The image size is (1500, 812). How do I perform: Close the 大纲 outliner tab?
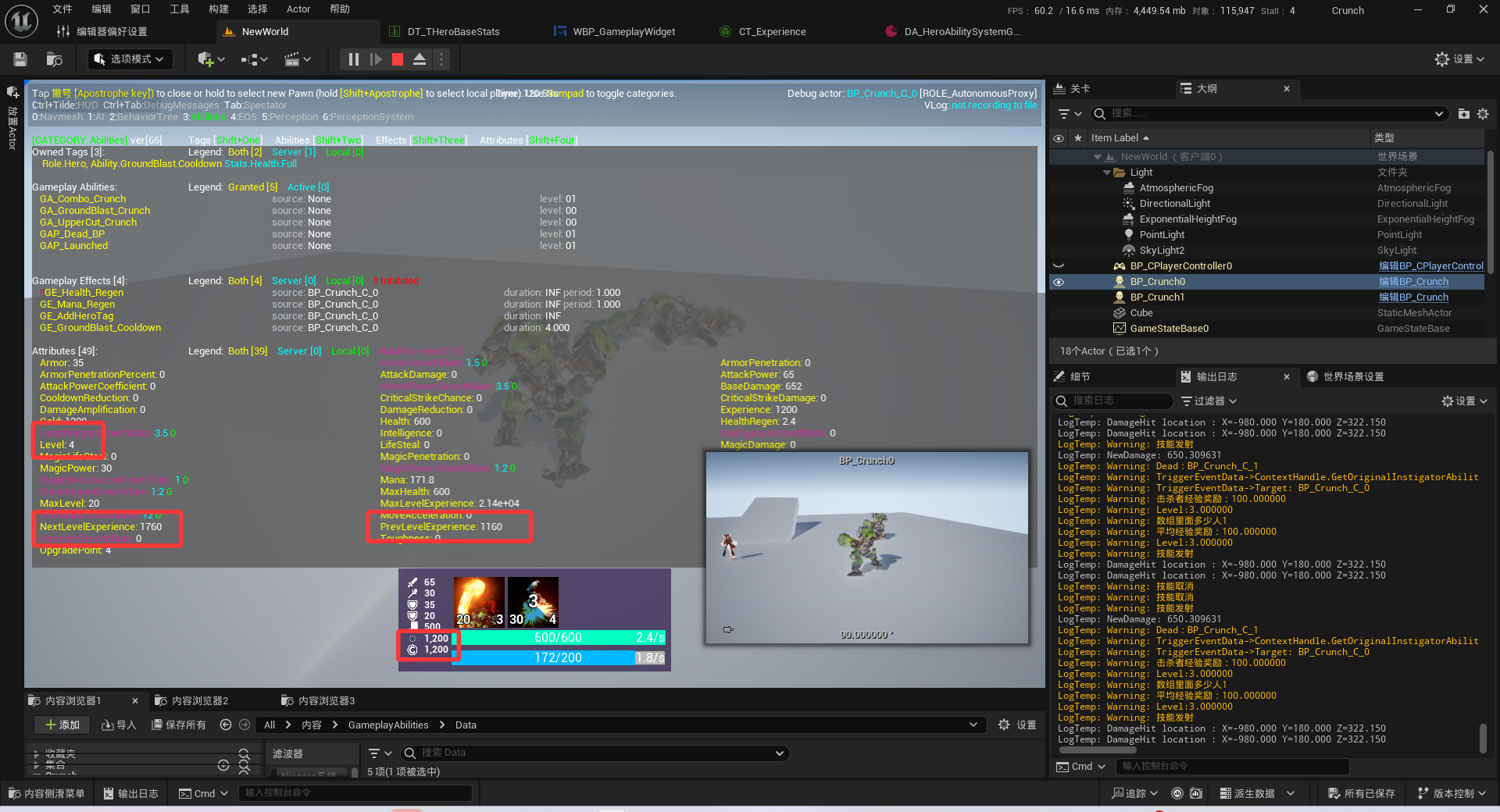(1287, 89)
